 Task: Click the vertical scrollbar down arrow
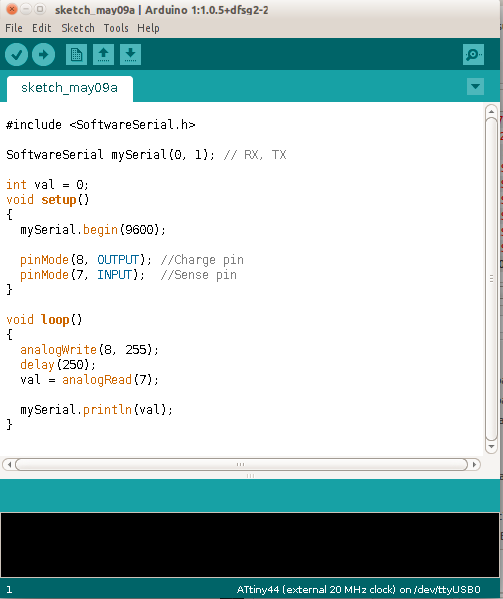point(491,447)
